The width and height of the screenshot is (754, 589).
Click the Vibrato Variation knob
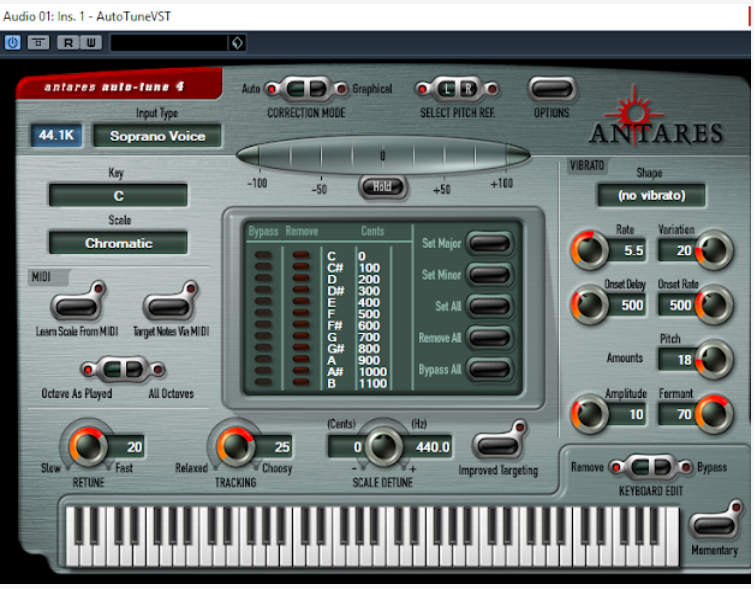[714, 250]
